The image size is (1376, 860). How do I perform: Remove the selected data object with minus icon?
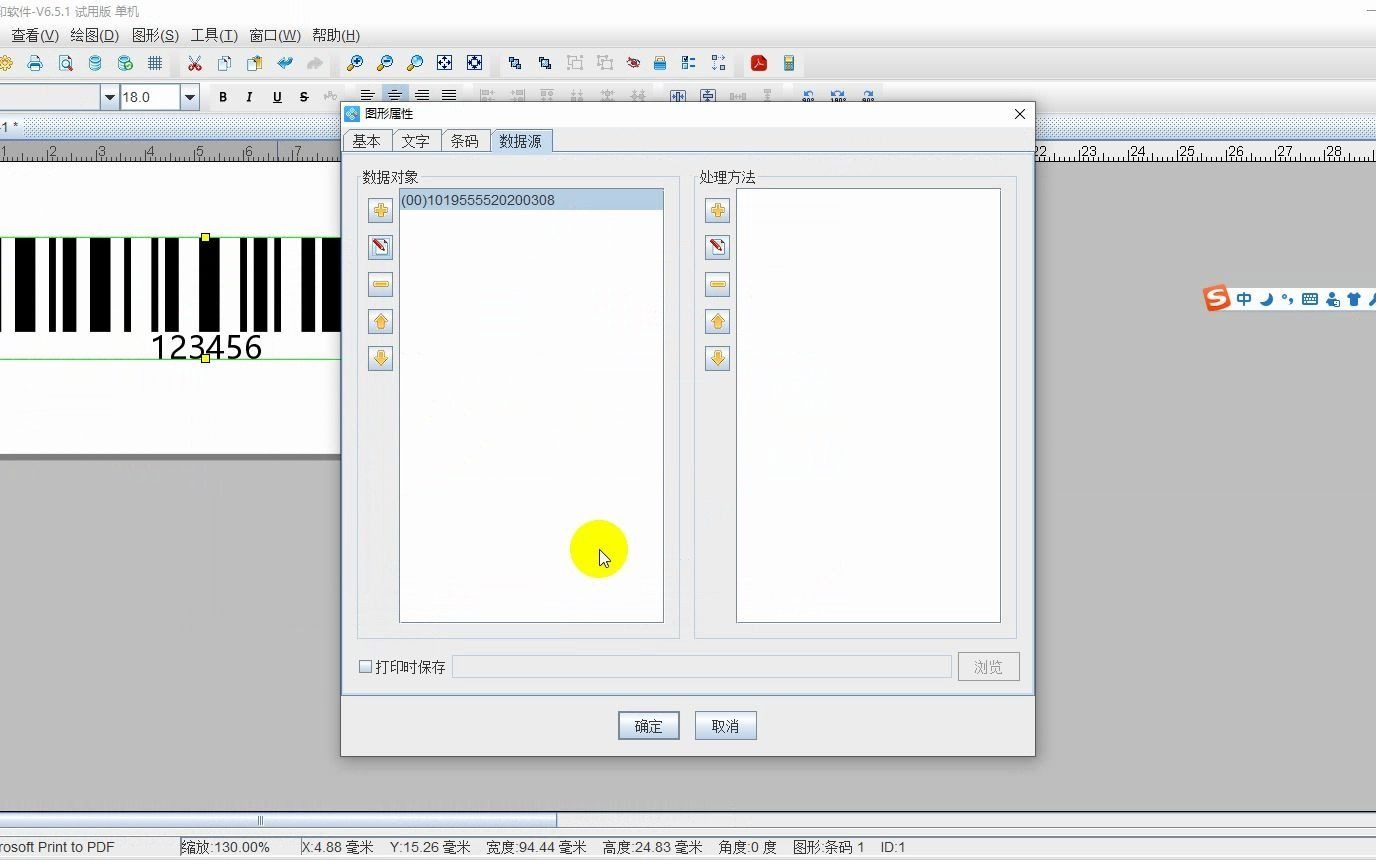click(380, 284)
